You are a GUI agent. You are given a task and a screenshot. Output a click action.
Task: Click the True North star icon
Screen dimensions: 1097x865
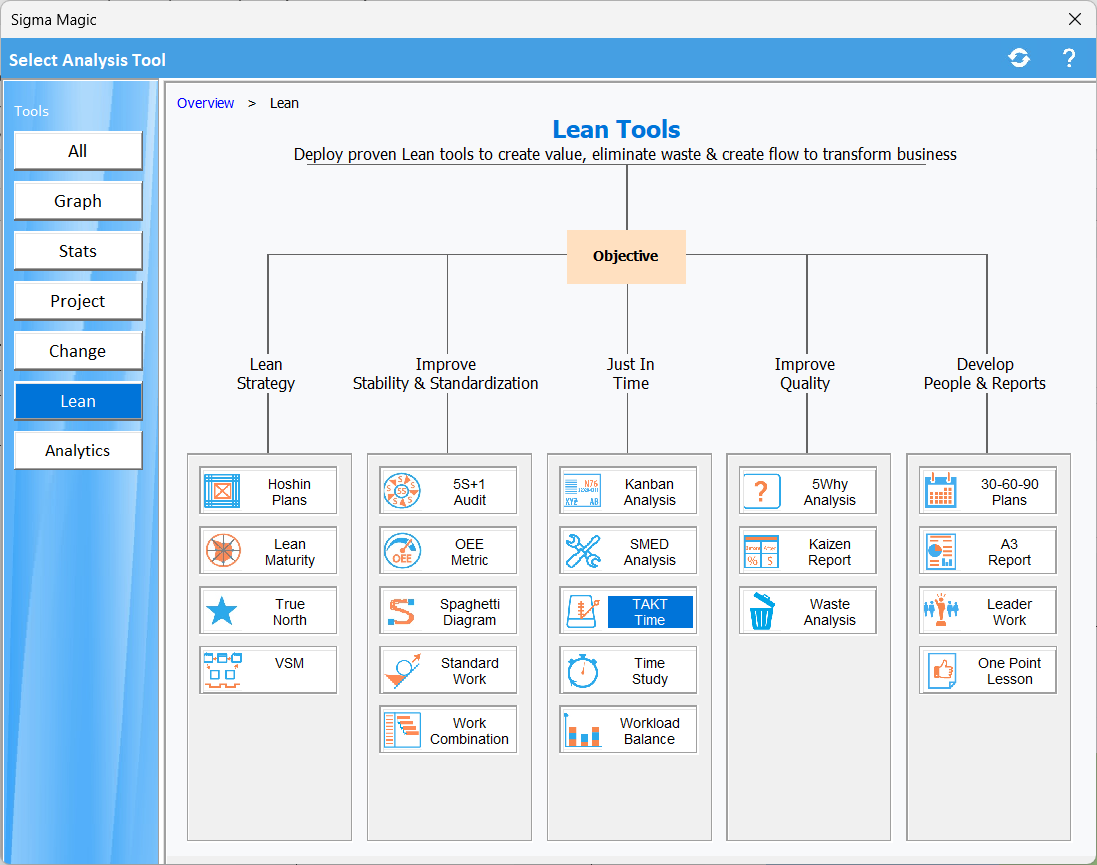click(222, 611)
